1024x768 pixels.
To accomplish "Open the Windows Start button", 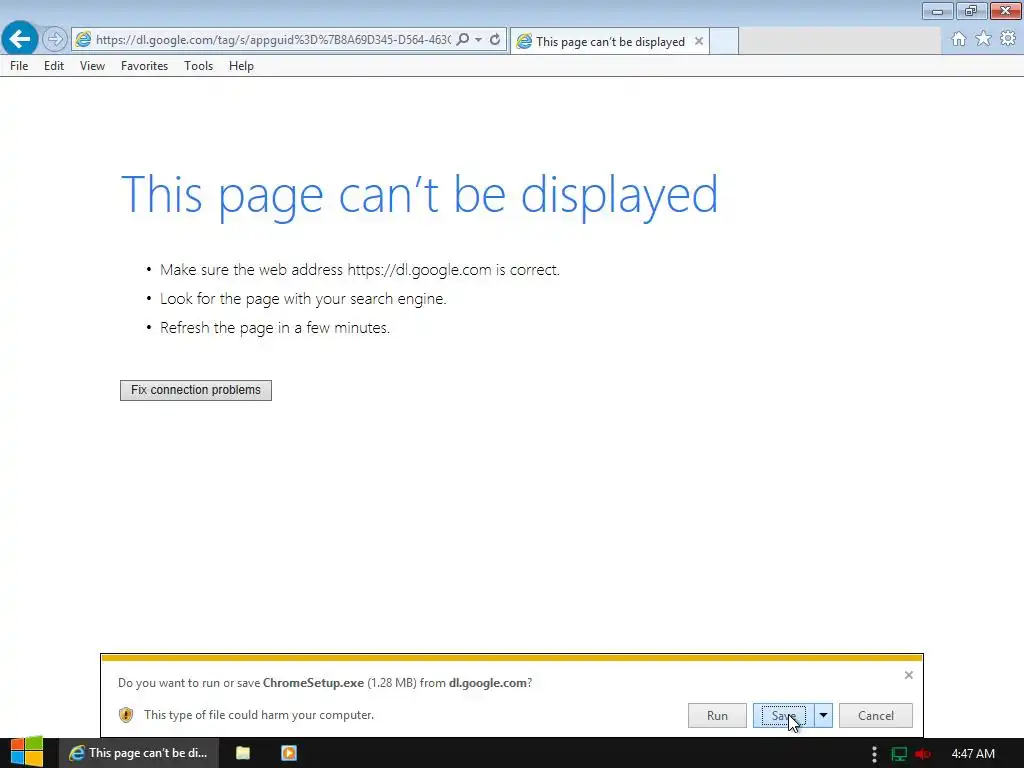I will 27,752.
